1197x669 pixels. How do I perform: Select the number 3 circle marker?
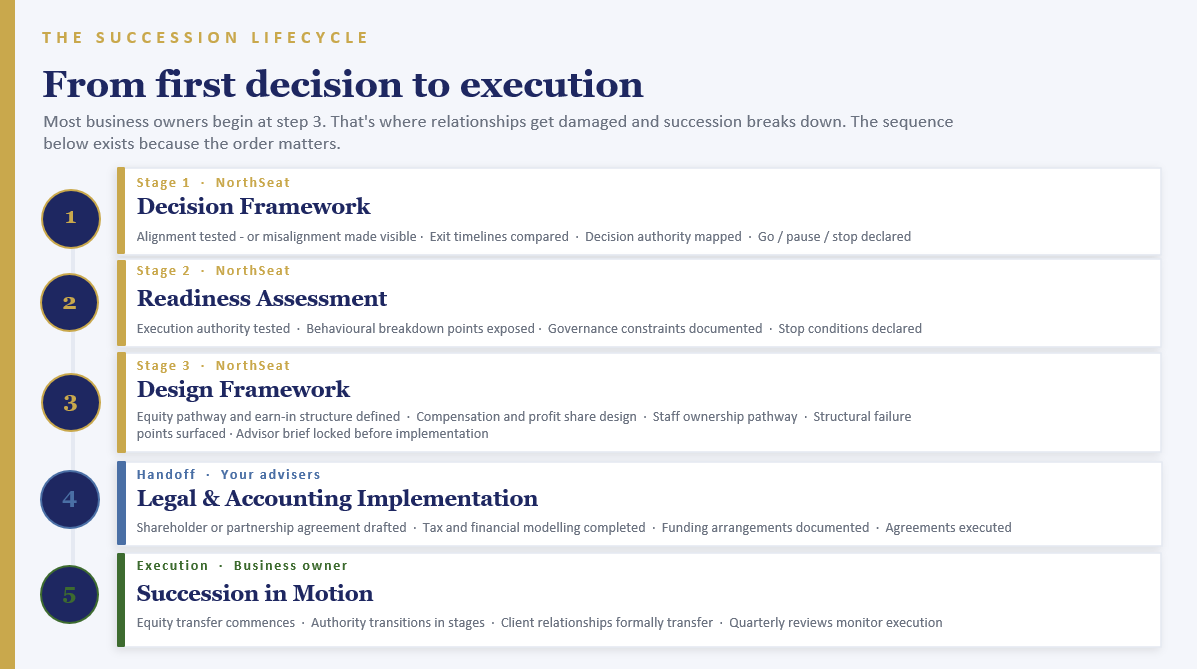pos(70,402)
